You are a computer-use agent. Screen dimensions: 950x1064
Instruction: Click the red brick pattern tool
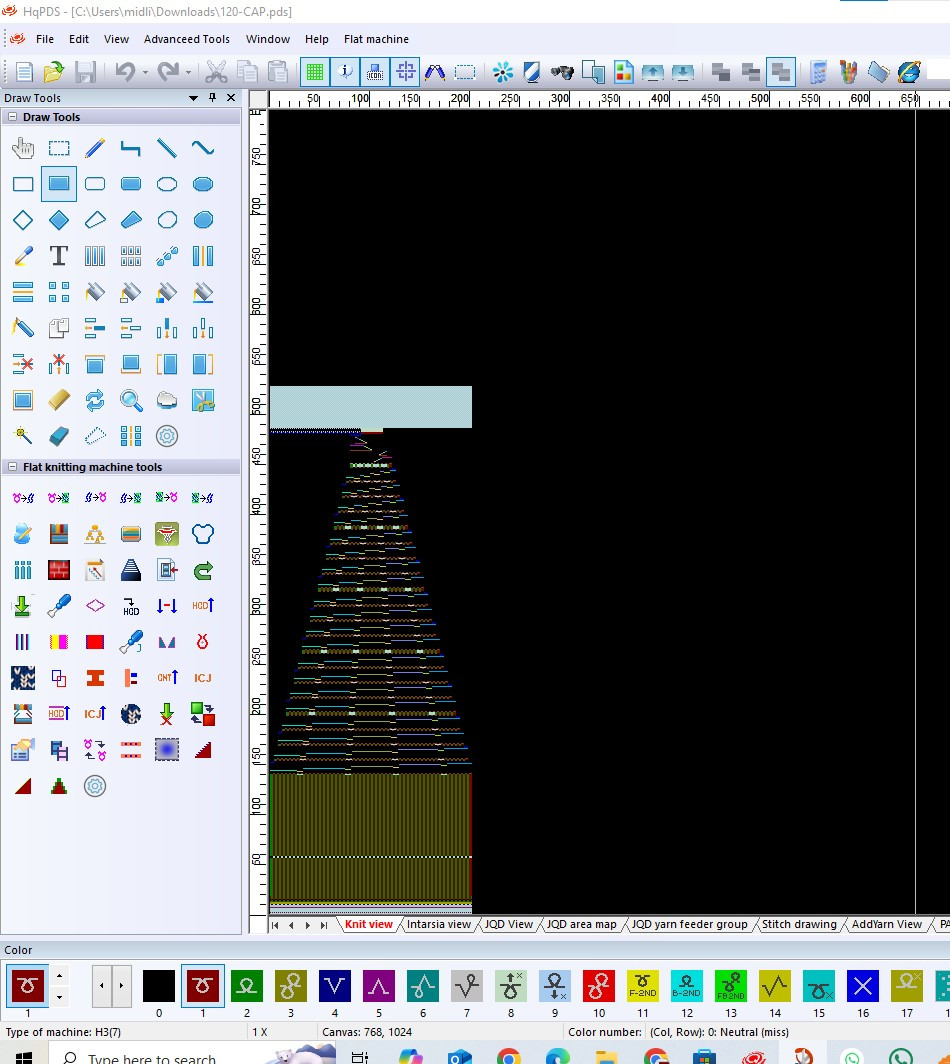[59, 570]
